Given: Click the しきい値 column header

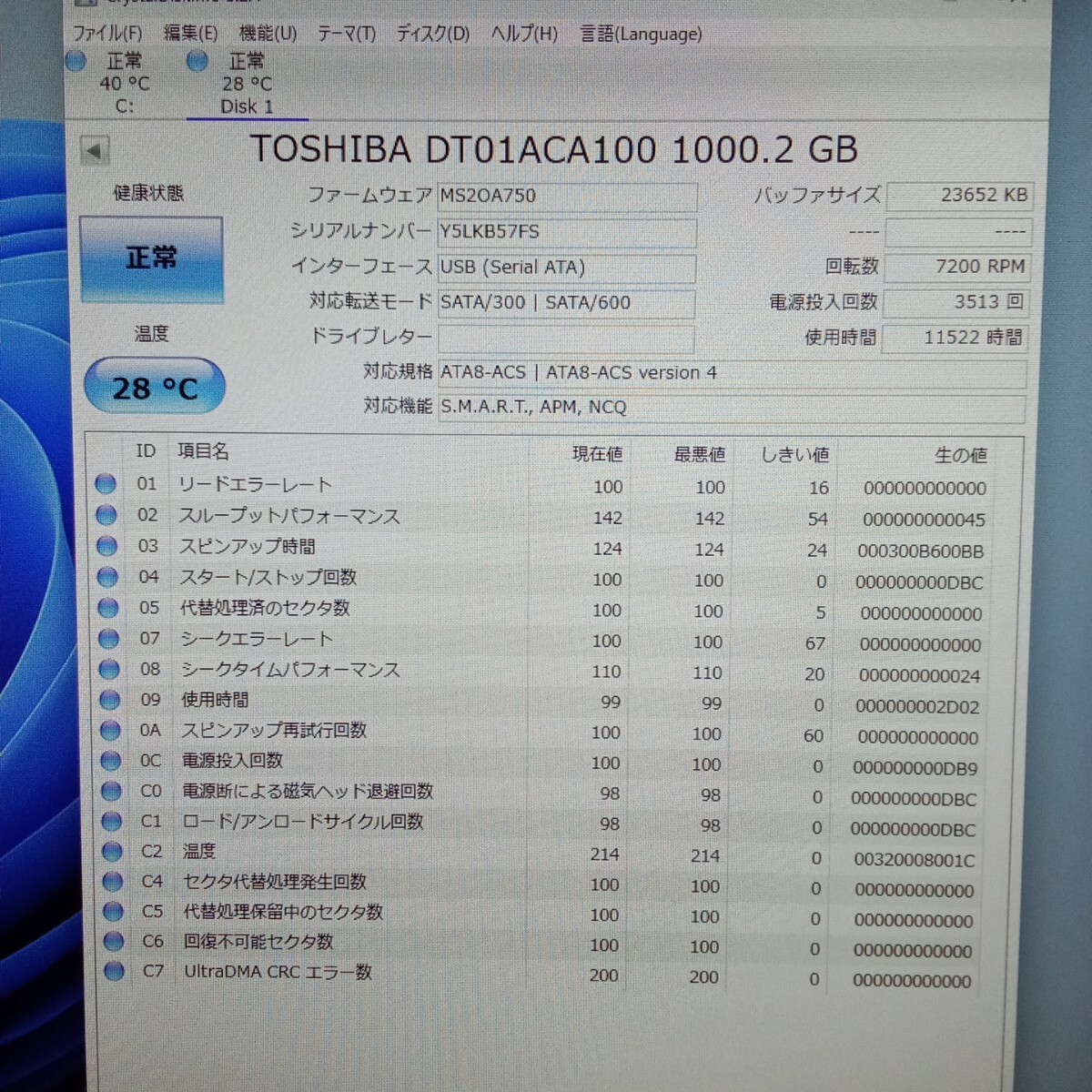Looking at the screenshot, I should [794, 454].
